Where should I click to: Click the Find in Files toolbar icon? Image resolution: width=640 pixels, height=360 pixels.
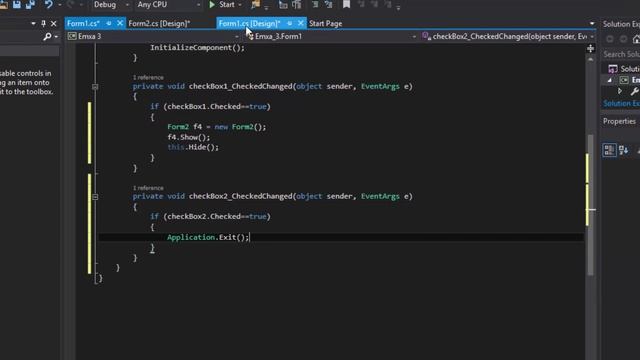click(x=256, y=5)
